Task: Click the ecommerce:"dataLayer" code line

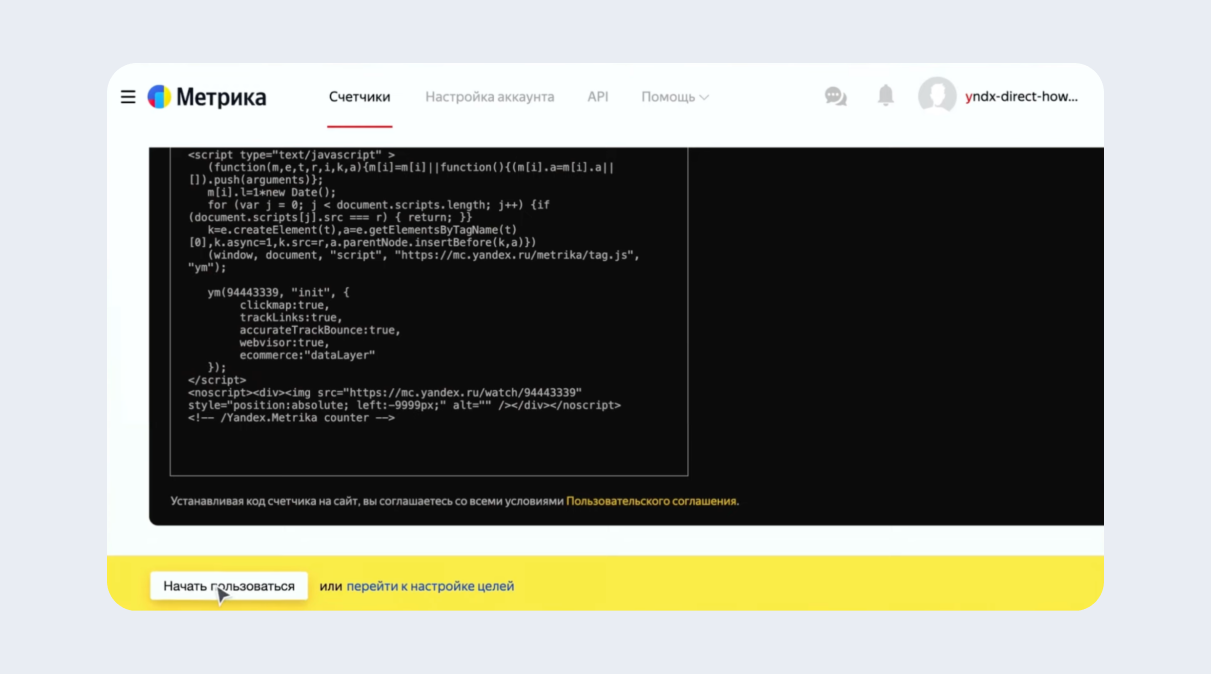Action: (307, 355)
